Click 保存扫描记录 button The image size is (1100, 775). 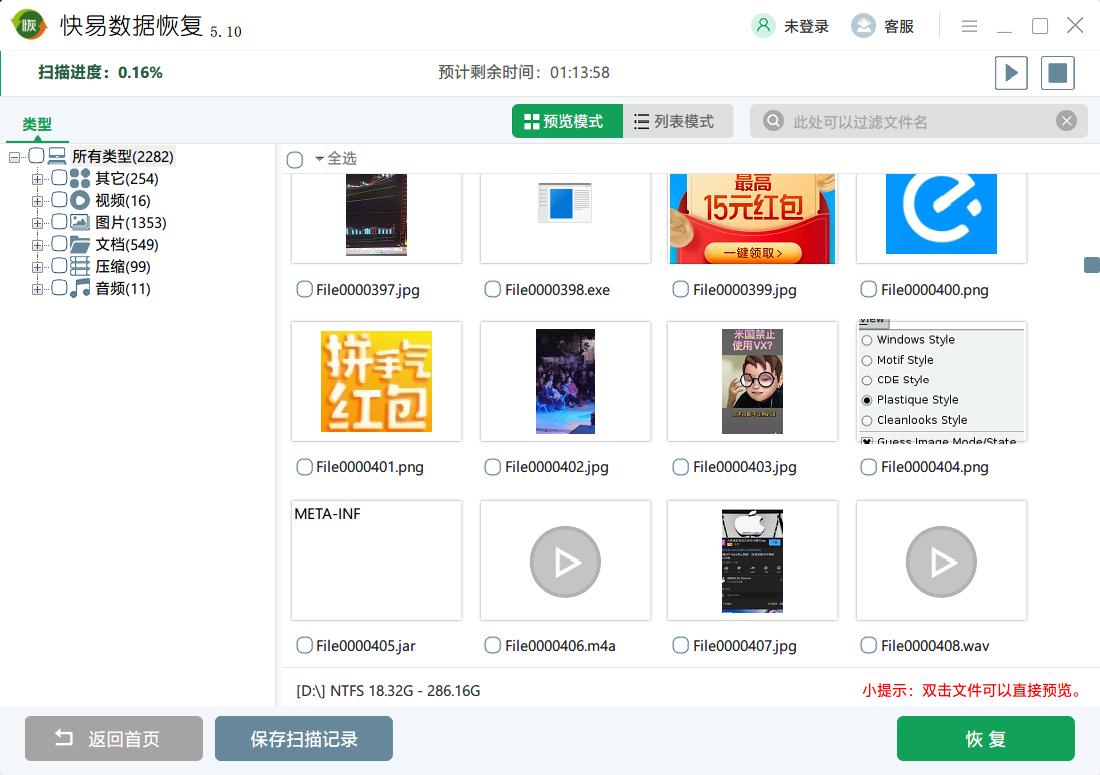coord(304,739)
